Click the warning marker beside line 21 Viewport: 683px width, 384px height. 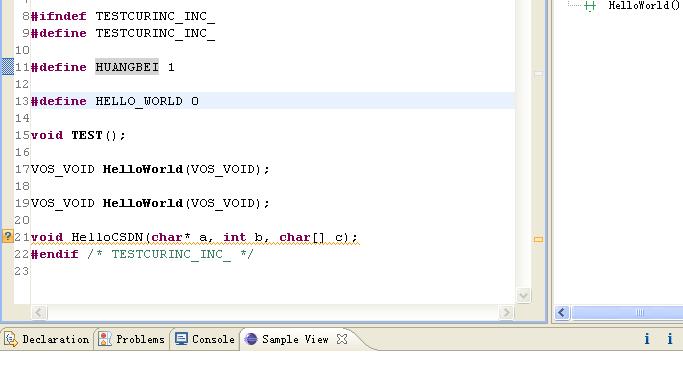[8, 236]
